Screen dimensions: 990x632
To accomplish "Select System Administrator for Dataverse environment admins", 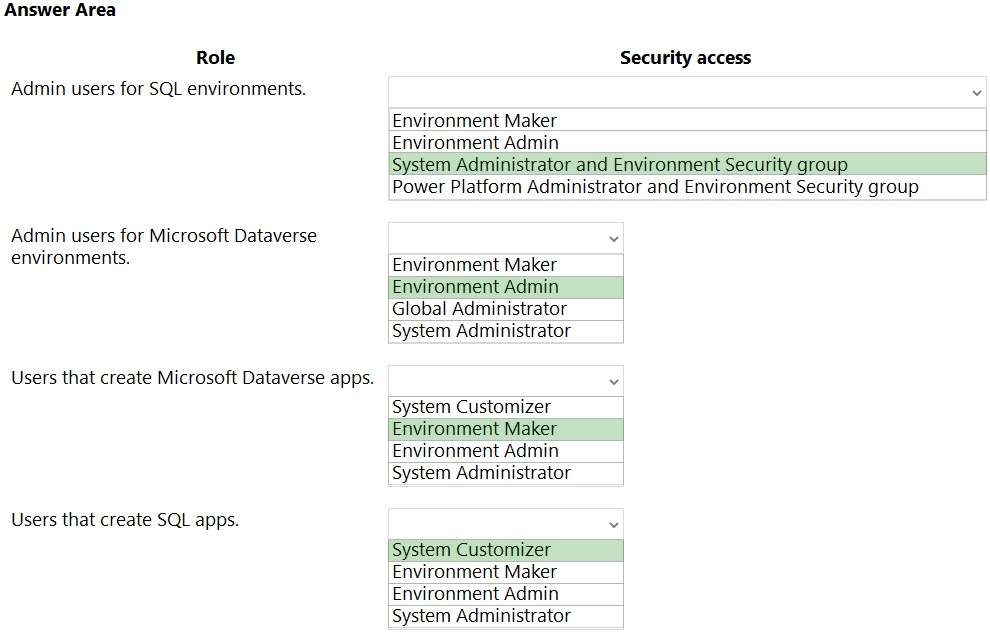I will pos(506,331).
